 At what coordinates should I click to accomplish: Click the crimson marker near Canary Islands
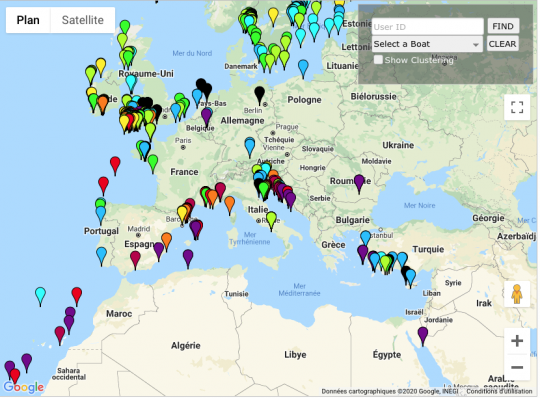click(60, 335)
